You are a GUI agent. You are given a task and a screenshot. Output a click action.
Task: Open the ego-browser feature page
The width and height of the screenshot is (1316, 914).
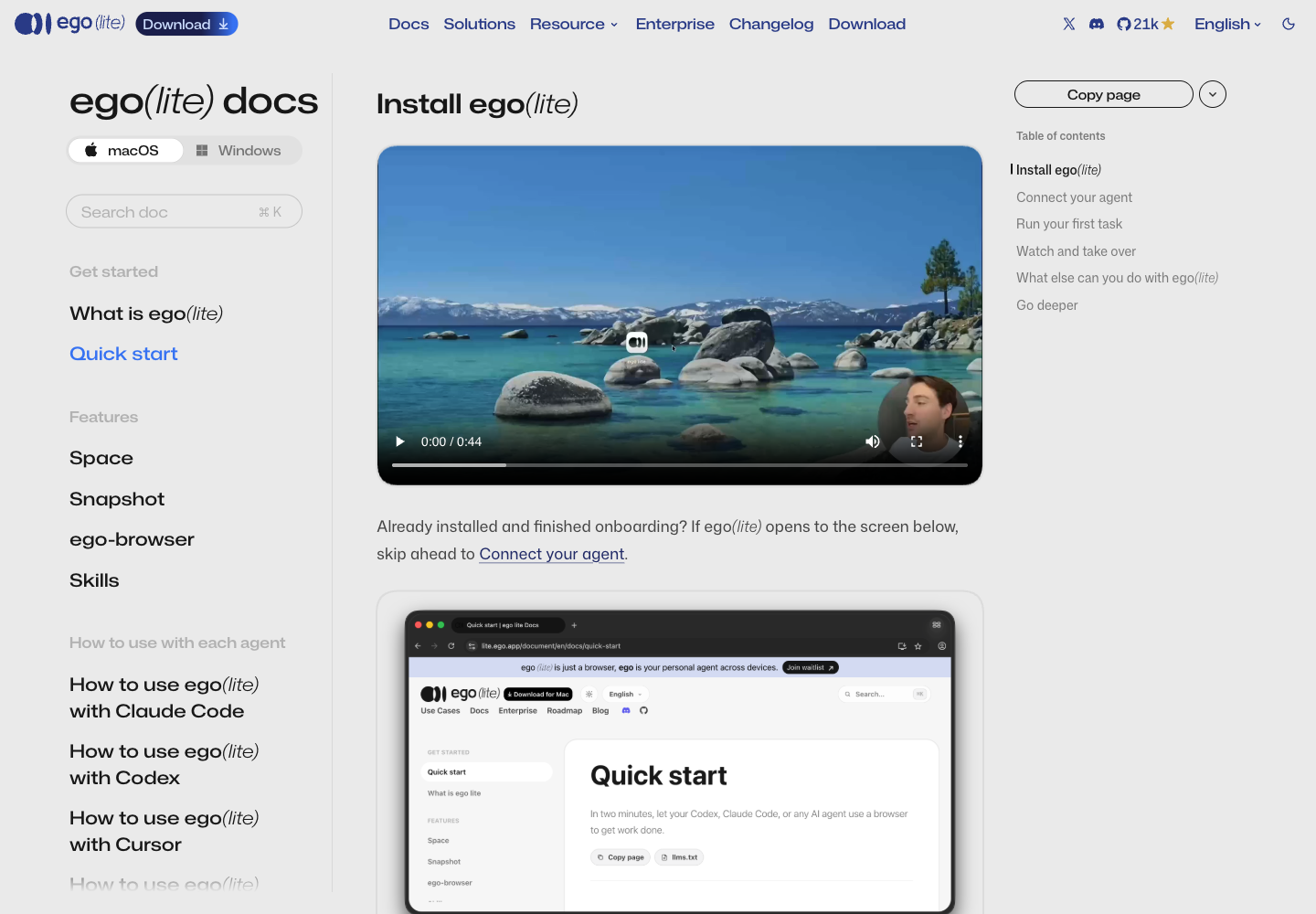click(x=132, y=539)
